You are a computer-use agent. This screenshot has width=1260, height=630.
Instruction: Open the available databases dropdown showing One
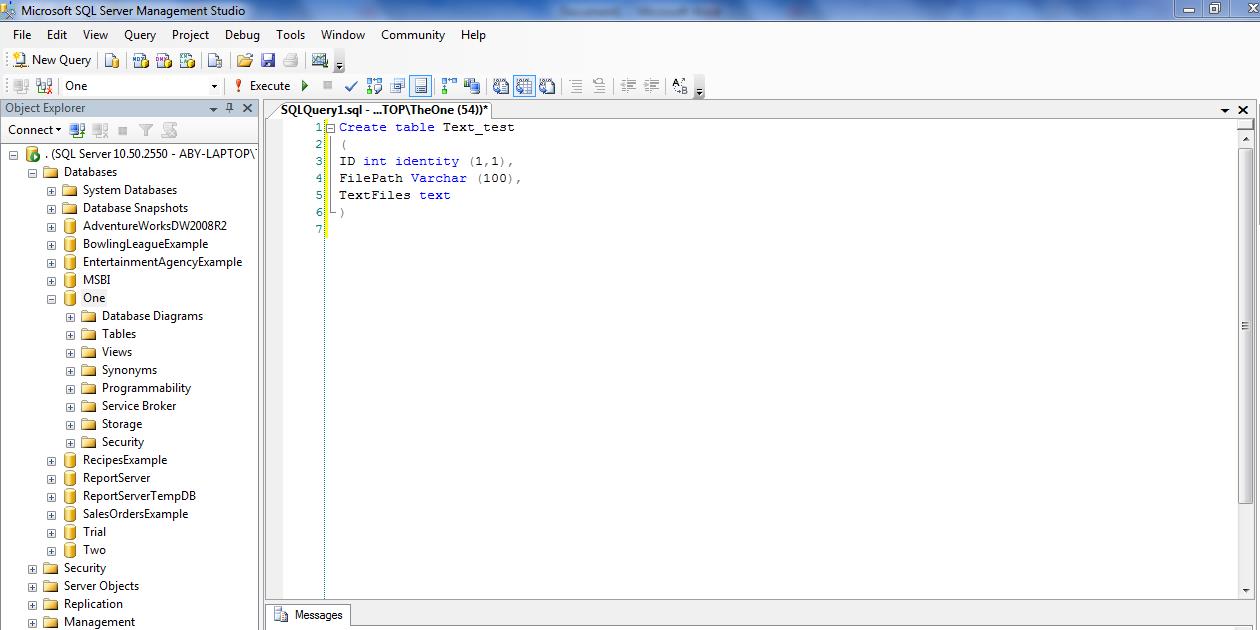pyautogui.click(x=214, y=86)
